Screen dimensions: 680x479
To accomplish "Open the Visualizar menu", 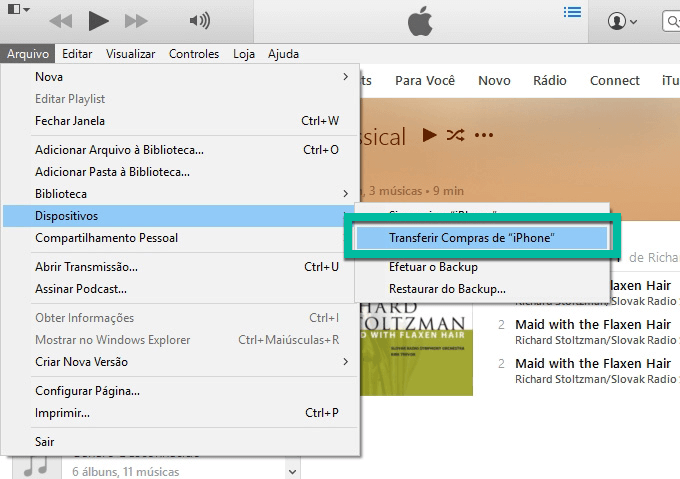I will (x=131, y=54).
